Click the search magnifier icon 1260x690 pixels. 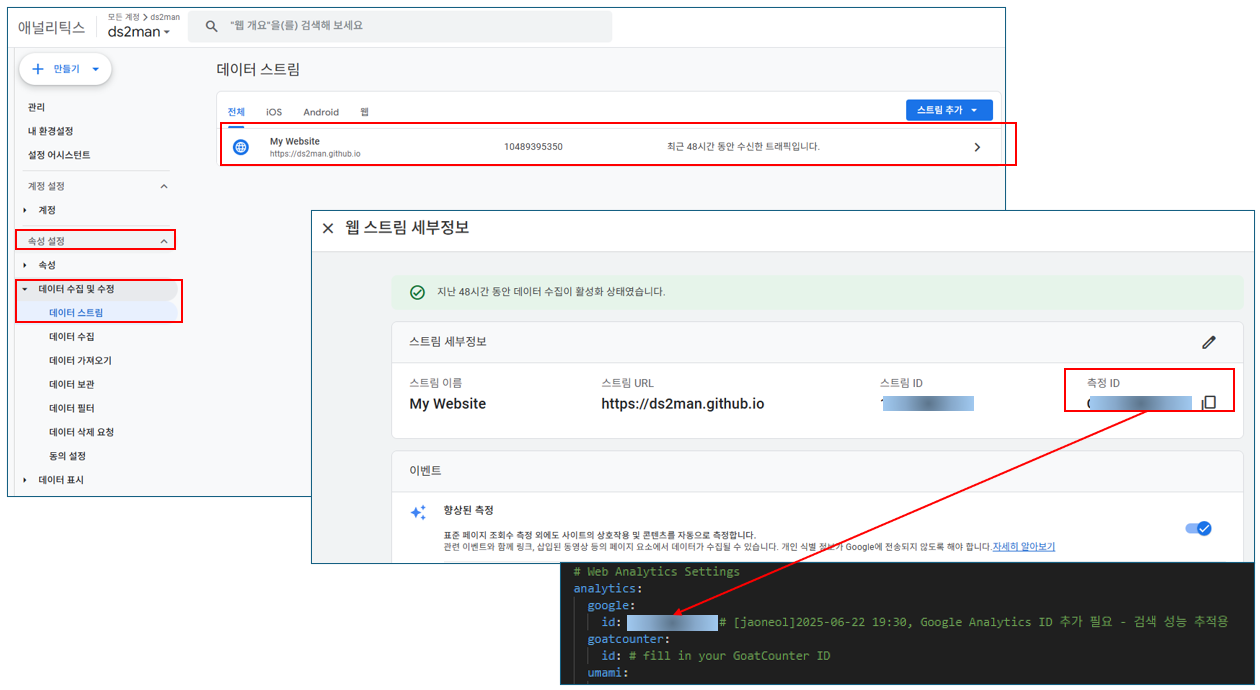pyautogui.click(x=211, y=26)
